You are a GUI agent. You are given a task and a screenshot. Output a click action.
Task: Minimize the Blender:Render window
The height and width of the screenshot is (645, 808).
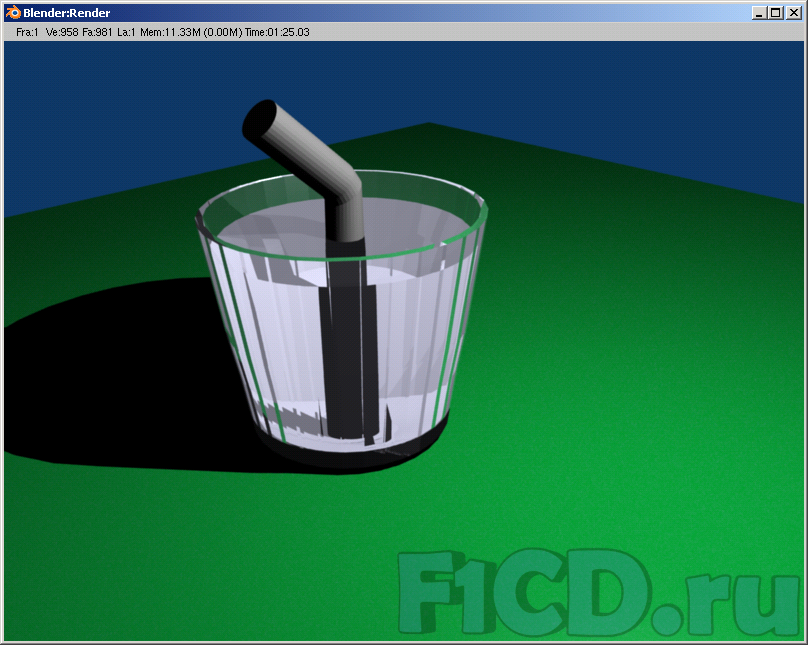758,13
